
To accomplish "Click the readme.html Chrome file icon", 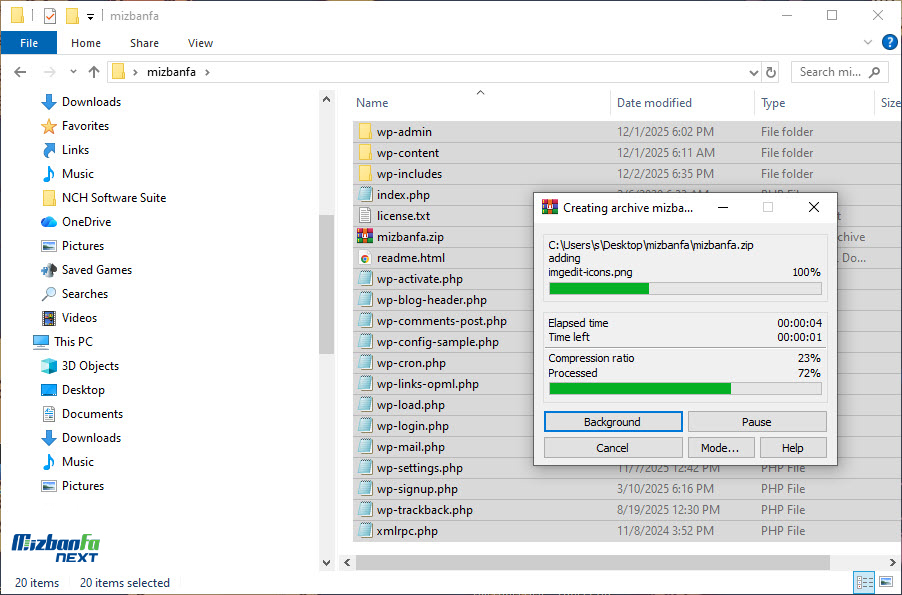I will tap(365, 258).
